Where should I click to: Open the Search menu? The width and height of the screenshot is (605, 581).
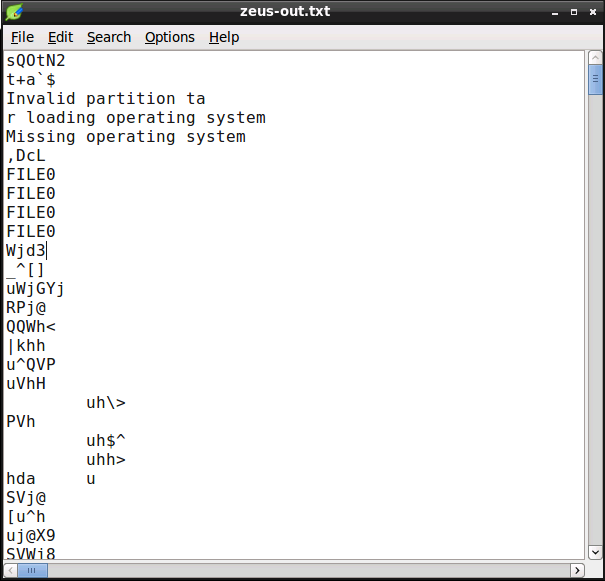point(109,37)
